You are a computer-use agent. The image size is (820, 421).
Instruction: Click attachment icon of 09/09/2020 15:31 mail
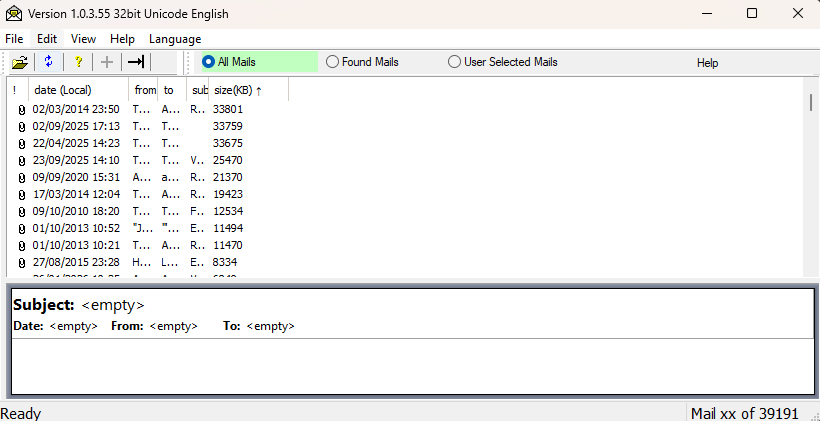(x=21, y=178)
